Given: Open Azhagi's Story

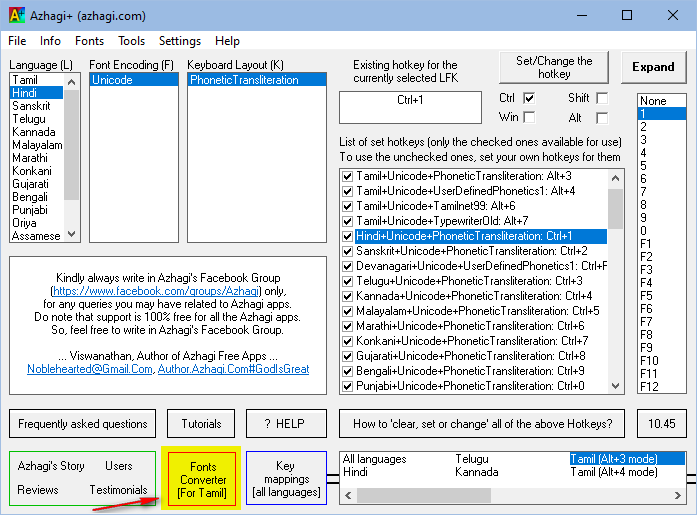Looking at the screenshot, I should pyautogui.click(x=51, y=466).
